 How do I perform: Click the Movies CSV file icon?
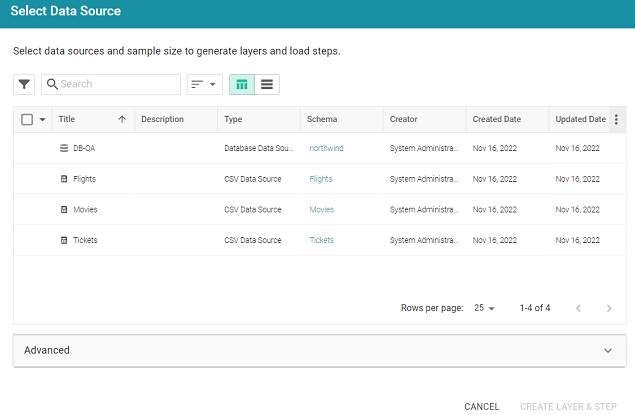coord(64,210)
